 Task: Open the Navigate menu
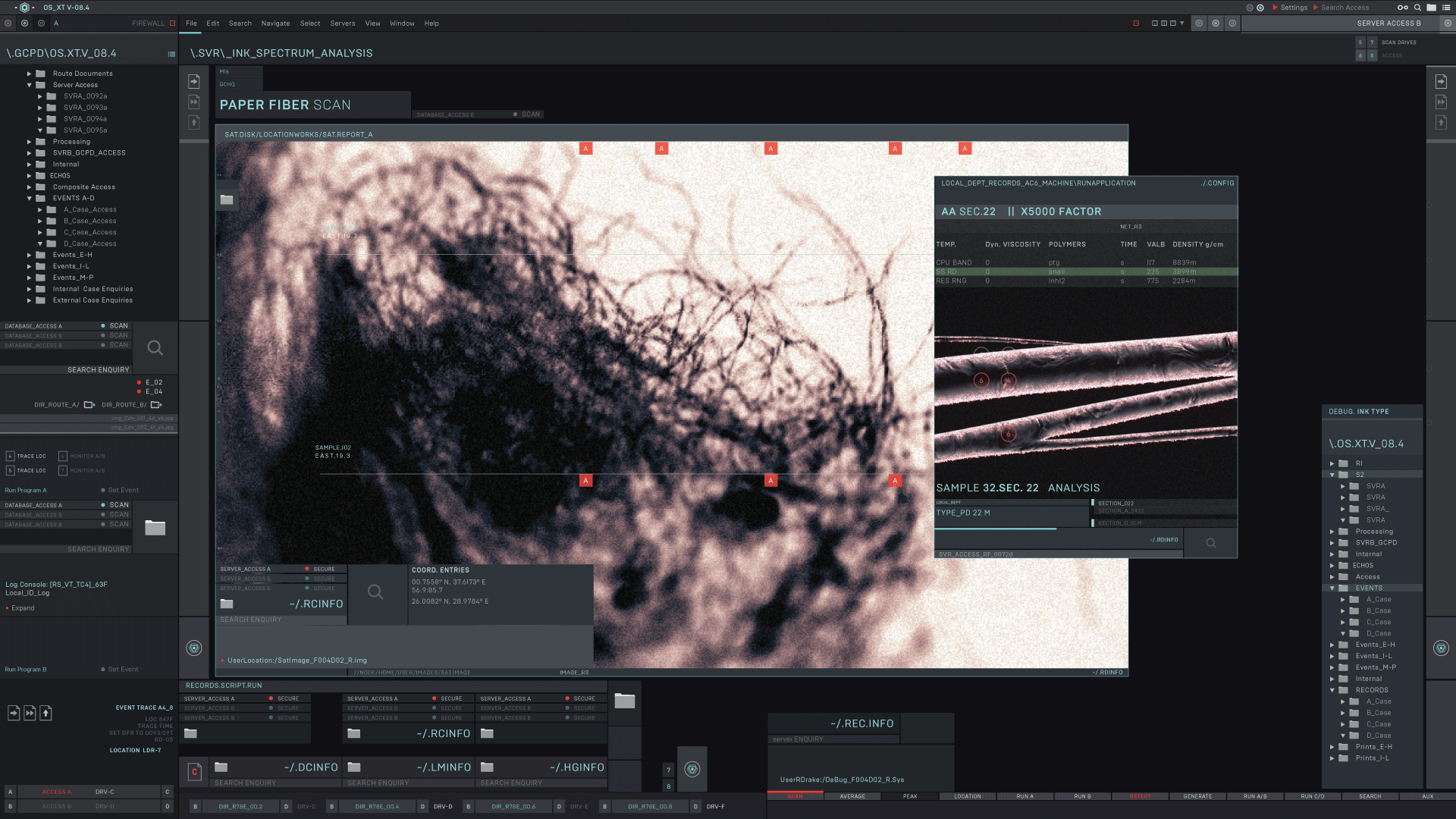click(275, 24)
